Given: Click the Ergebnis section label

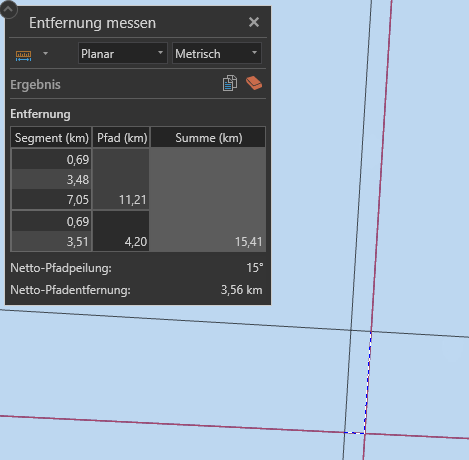Looking at the screenshot, I should [35, 85].
